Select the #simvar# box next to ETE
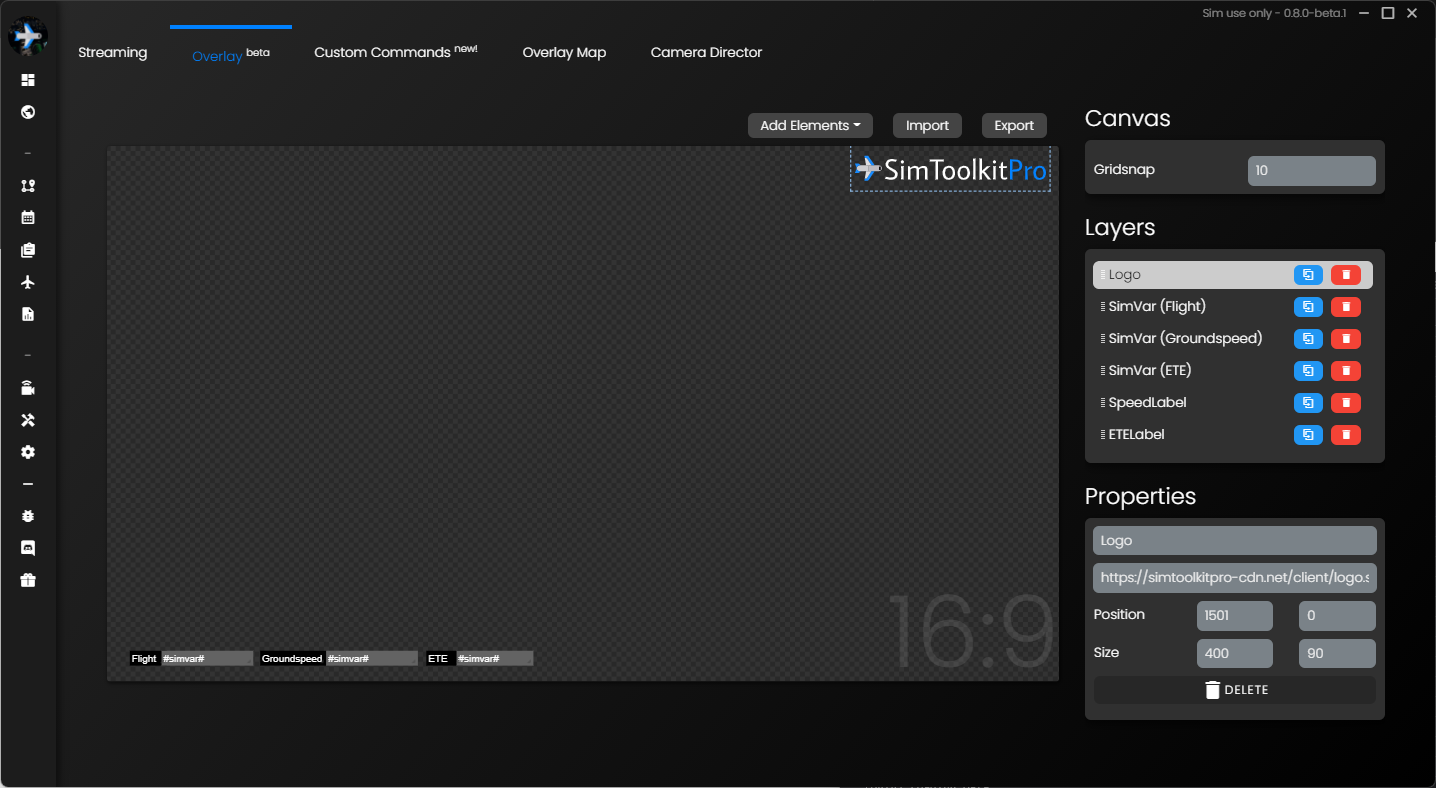The width and height of the screenshot is (1436, 788). pos(495,659)
